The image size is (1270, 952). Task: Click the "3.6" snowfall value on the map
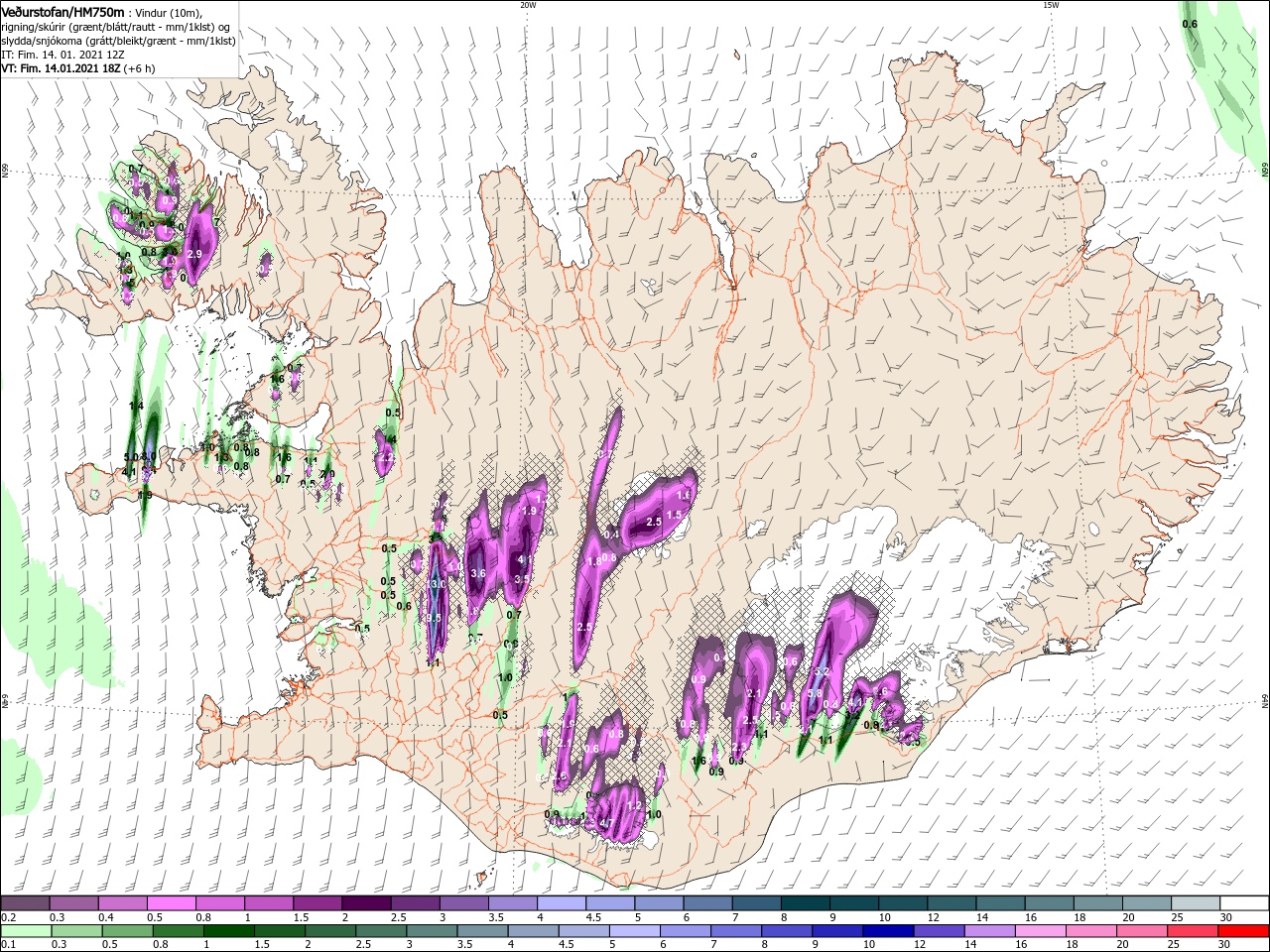(x=477, y=573)
